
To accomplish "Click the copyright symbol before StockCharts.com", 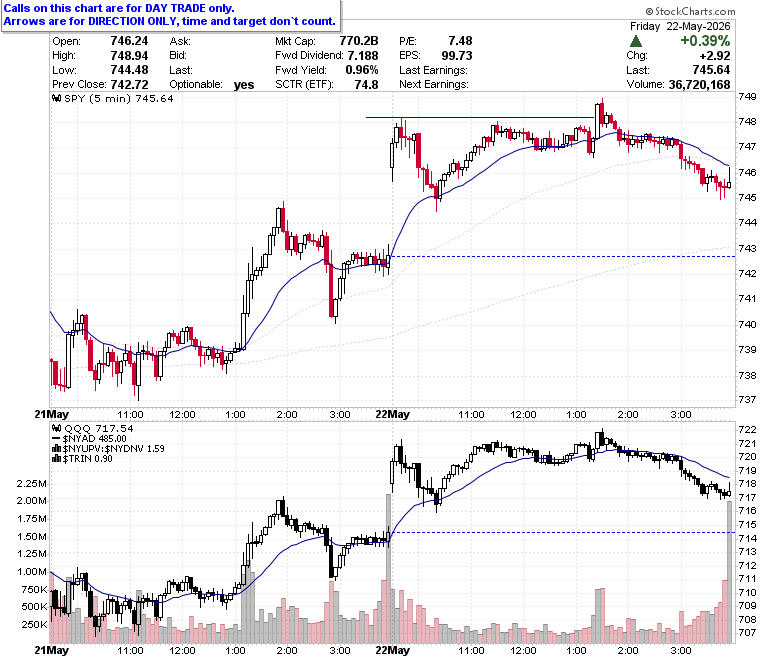I will coord(649,11).
